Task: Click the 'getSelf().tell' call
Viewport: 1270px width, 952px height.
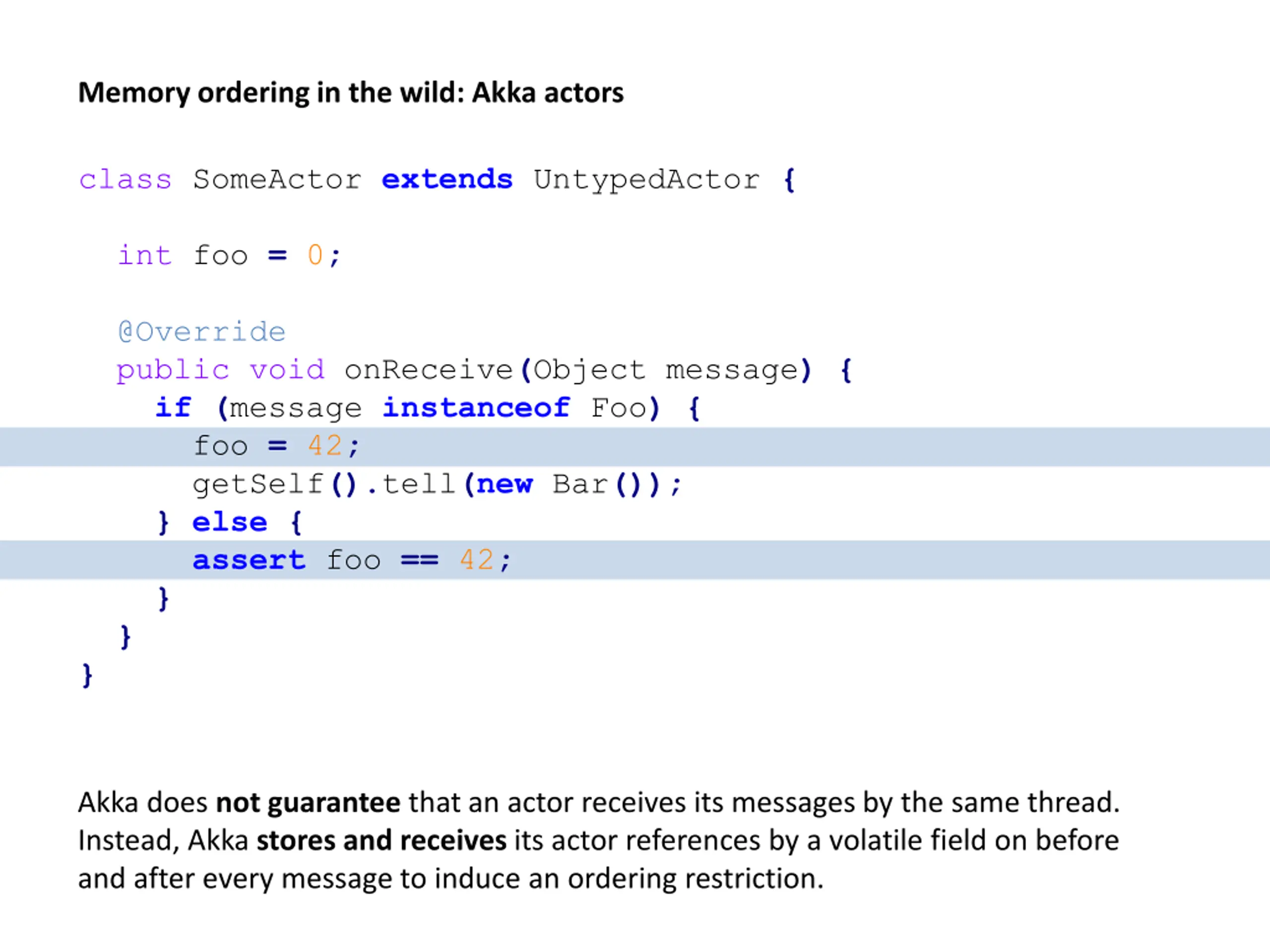Action: [324, 484]
